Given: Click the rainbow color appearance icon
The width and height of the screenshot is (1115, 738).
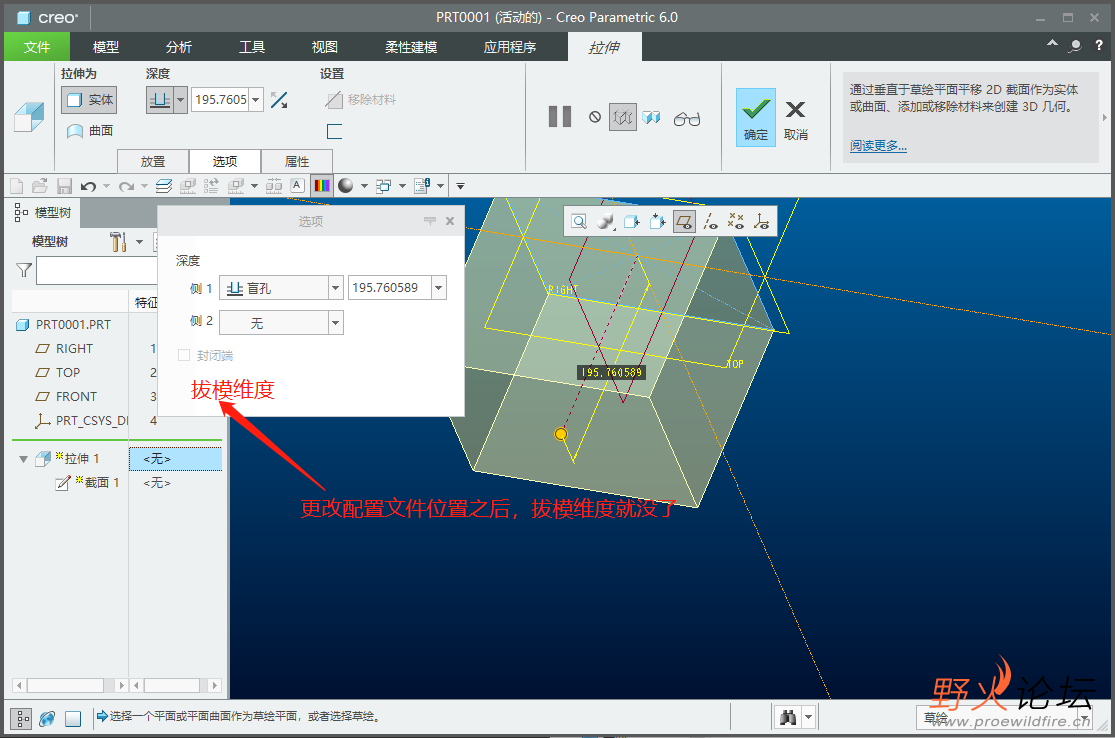Looking at the screenshot, I should 322,186.
